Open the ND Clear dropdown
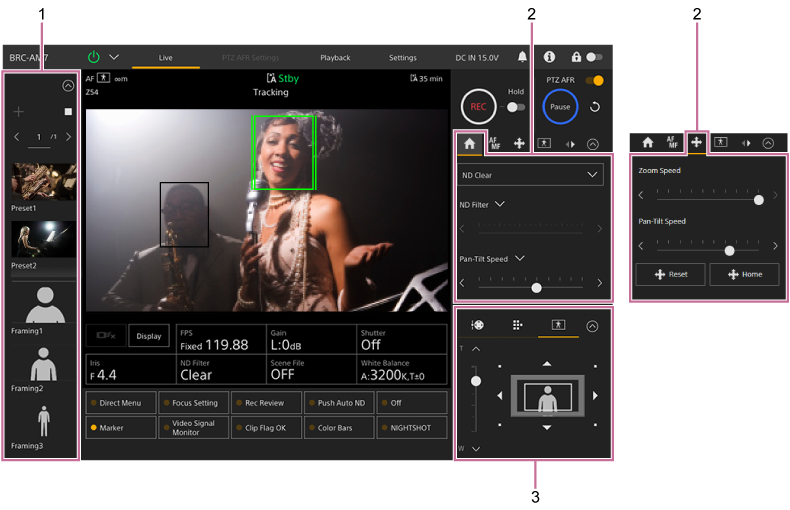 [x=531, y=175]
